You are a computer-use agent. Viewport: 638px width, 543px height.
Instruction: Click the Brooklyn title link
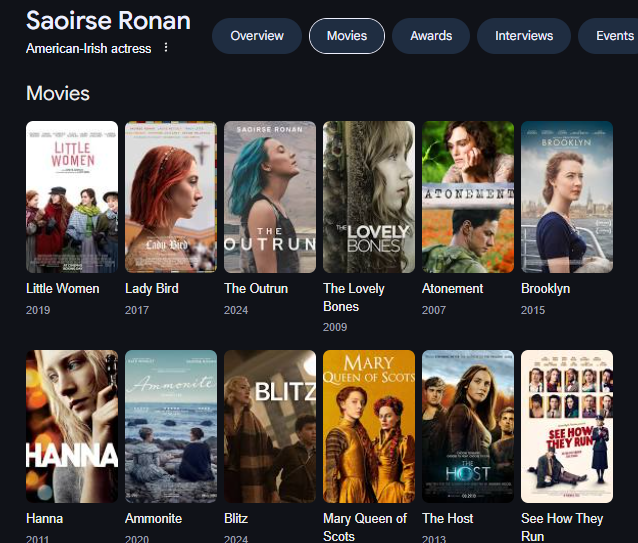(545, 288)
